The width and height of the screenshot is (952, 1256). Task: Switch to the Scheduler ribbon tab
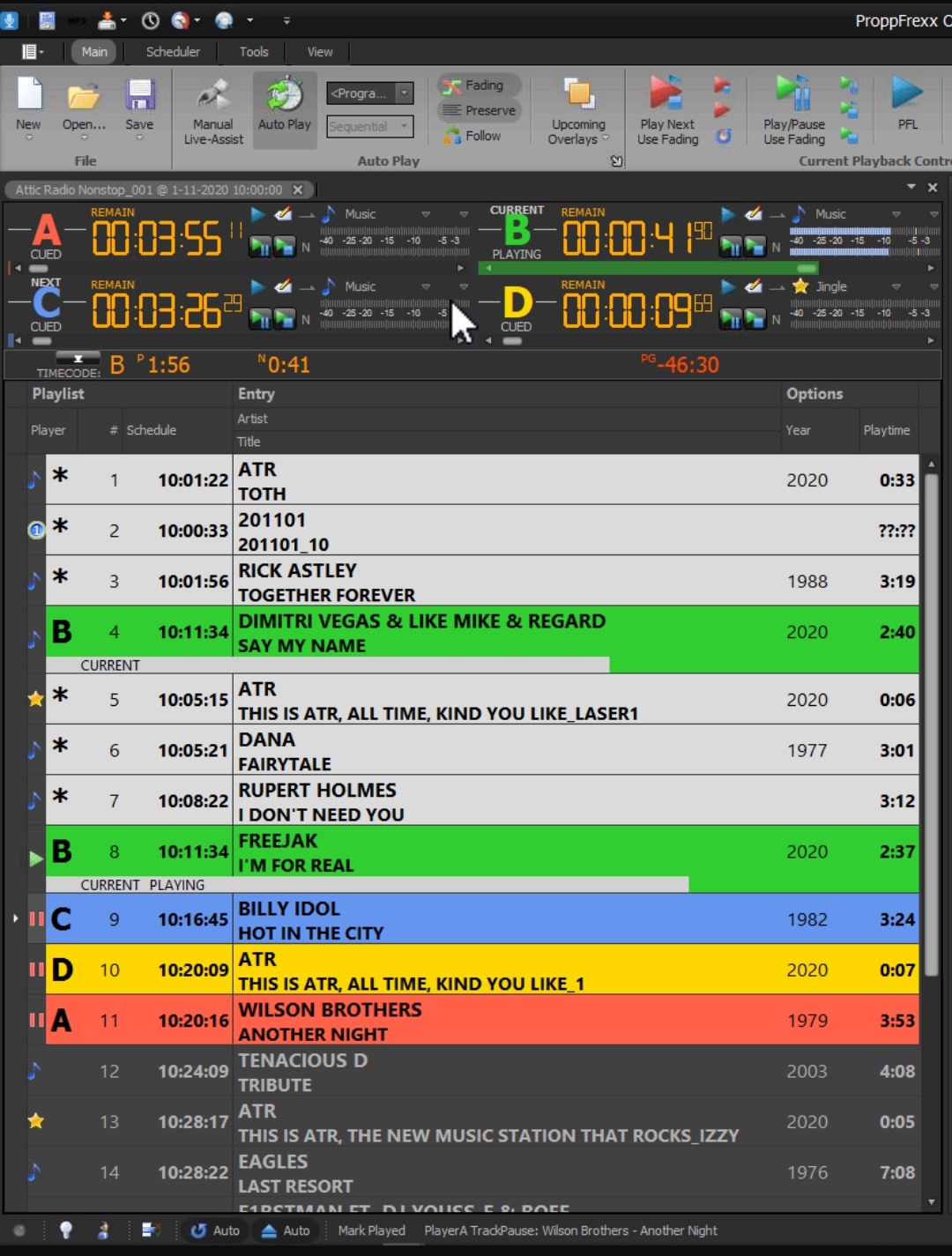coord(173,52)
